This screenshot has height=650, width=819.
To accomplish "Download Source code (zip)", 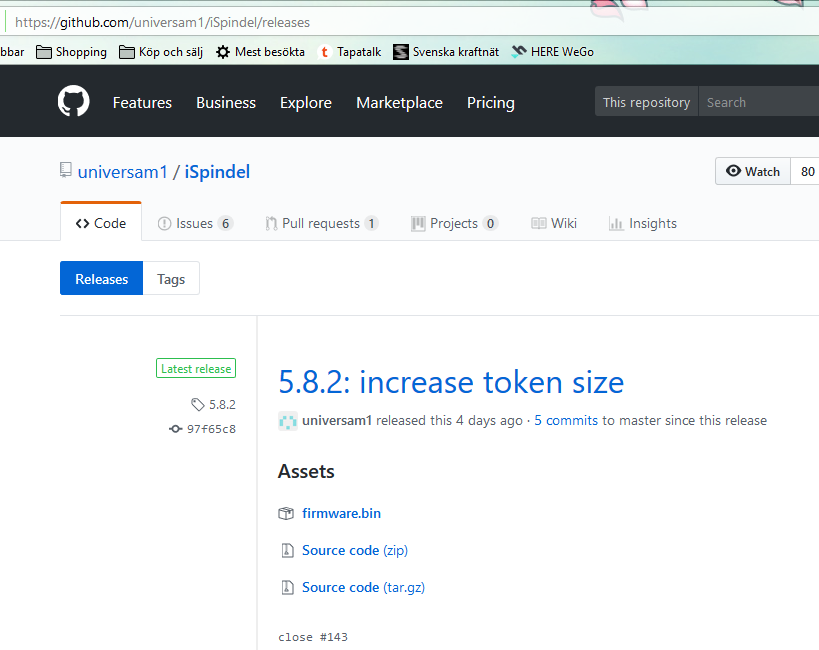I will click(354, 550).
